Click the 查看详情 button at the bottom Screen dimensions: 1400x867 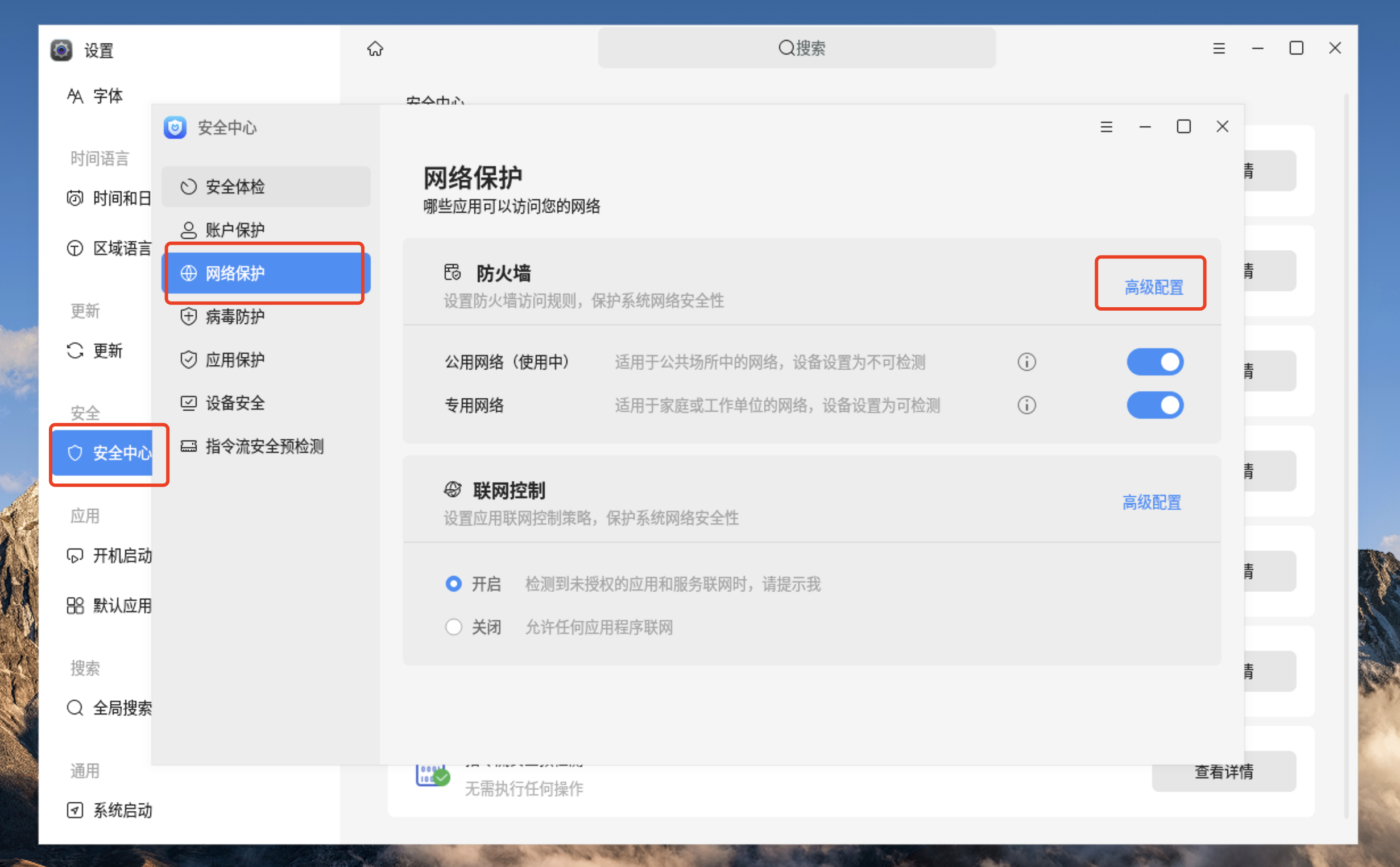(1224, 772)
